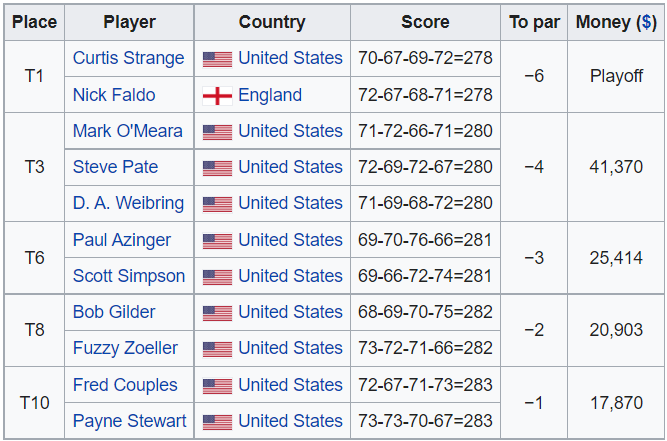Go to Scott Simpson's player page

[x=128, y=276]
